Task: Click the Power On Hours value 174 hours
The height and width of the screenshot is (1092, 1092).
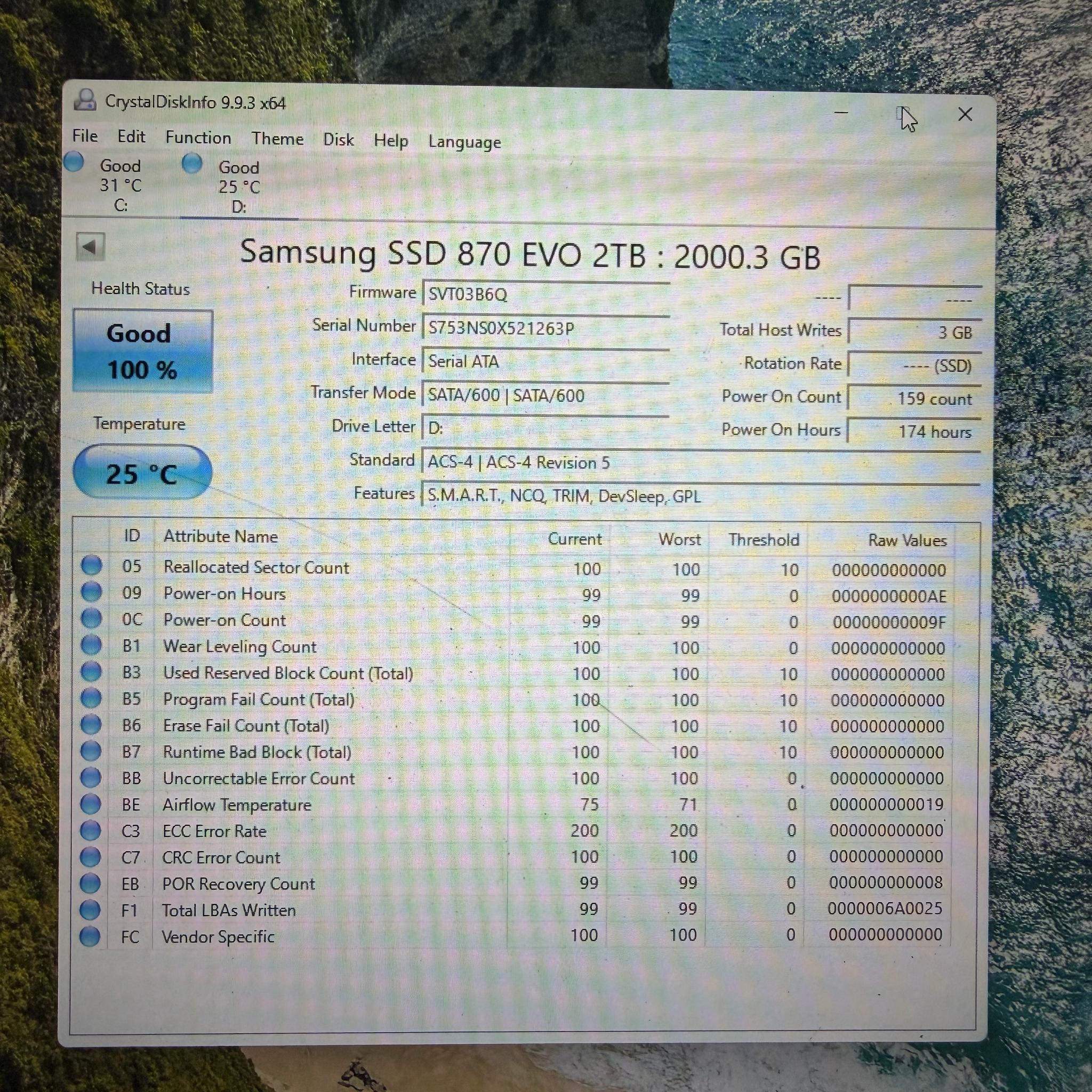Action: point(914,432)
